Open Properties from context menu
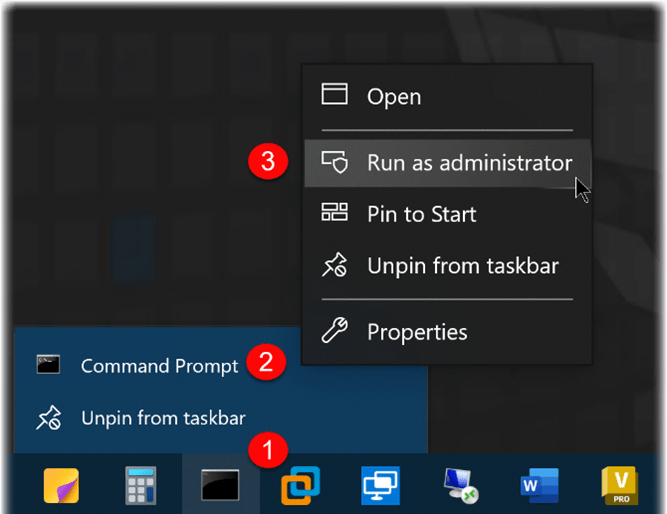The image size is (667, 514). coord(447,332)
